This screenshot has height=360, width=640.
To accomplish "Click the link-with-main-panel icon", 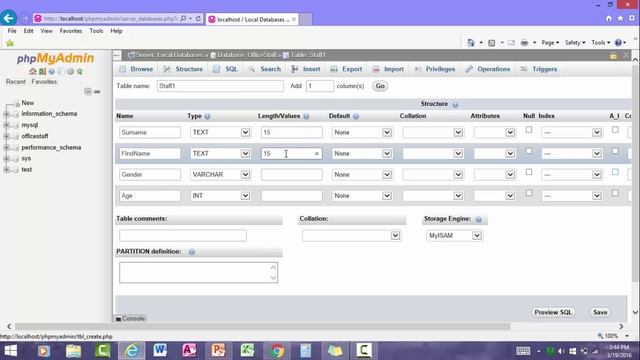I will [97, 91].
